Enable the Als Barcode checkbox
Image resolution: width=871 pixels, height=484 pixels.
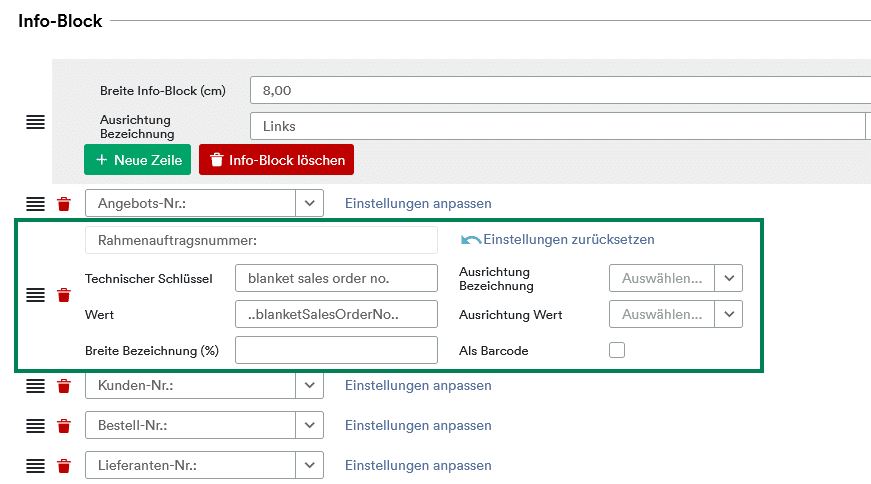pos(617,350)
